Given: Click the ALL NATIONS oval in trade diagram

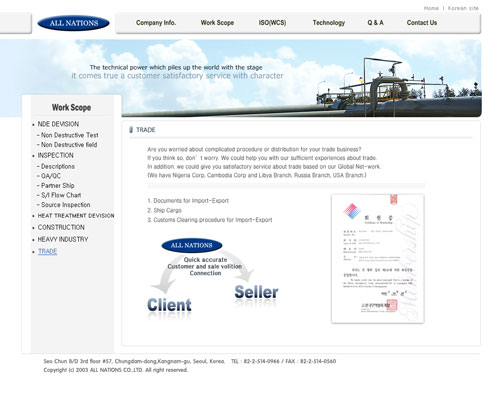Looking at the screenshot, I should coord(192,246).
